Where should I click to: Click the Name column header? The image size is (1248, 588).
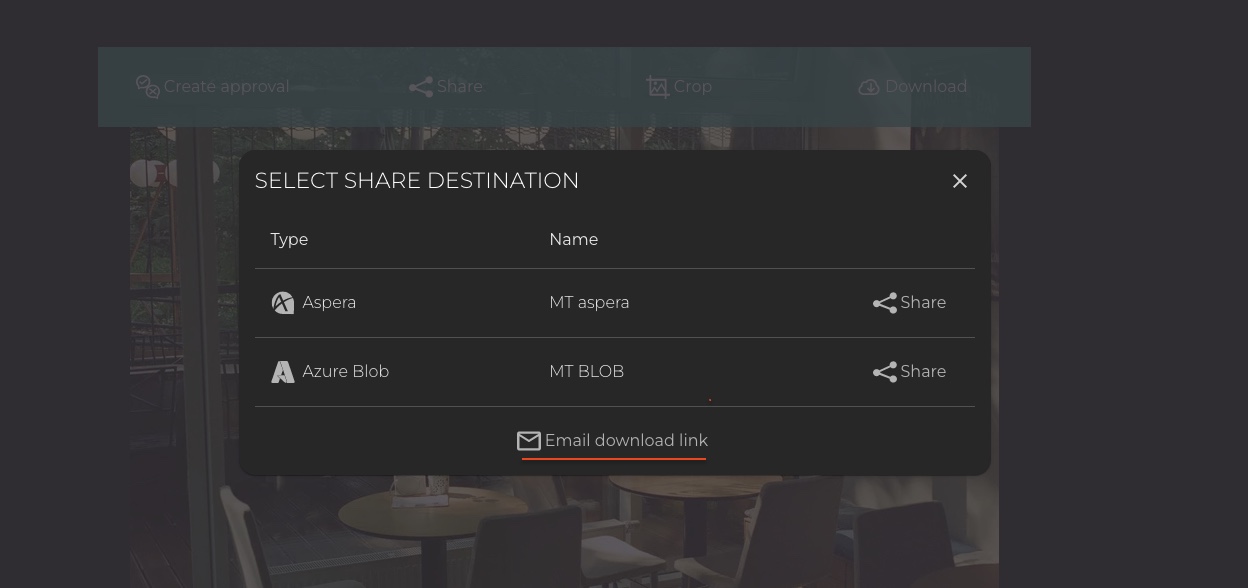coord(573,240)
